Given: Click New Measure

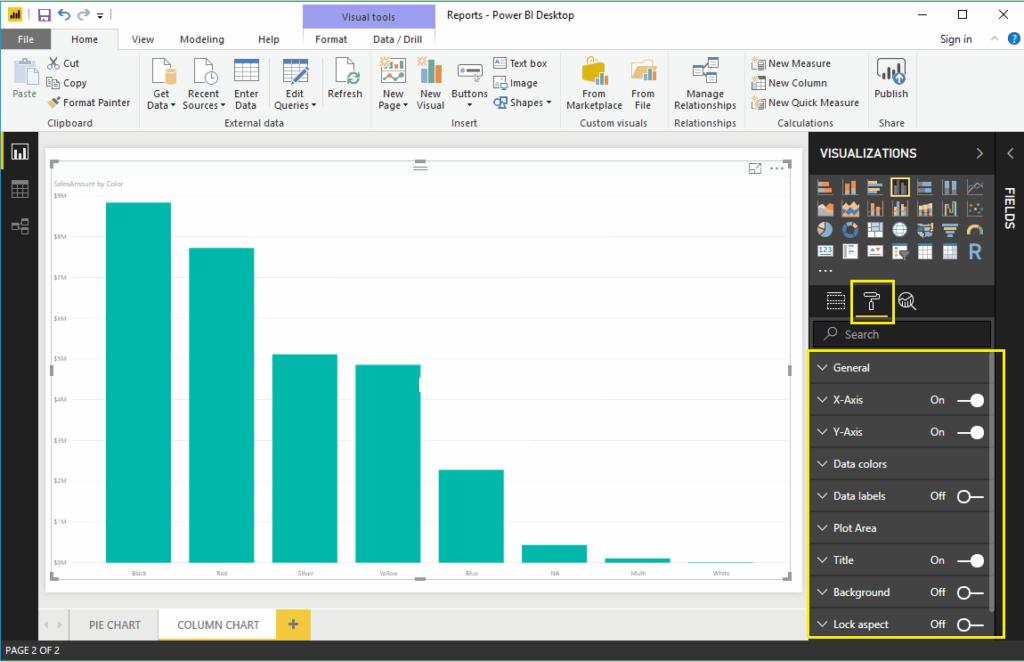Looking at the screenshot, I should point(791,63).
